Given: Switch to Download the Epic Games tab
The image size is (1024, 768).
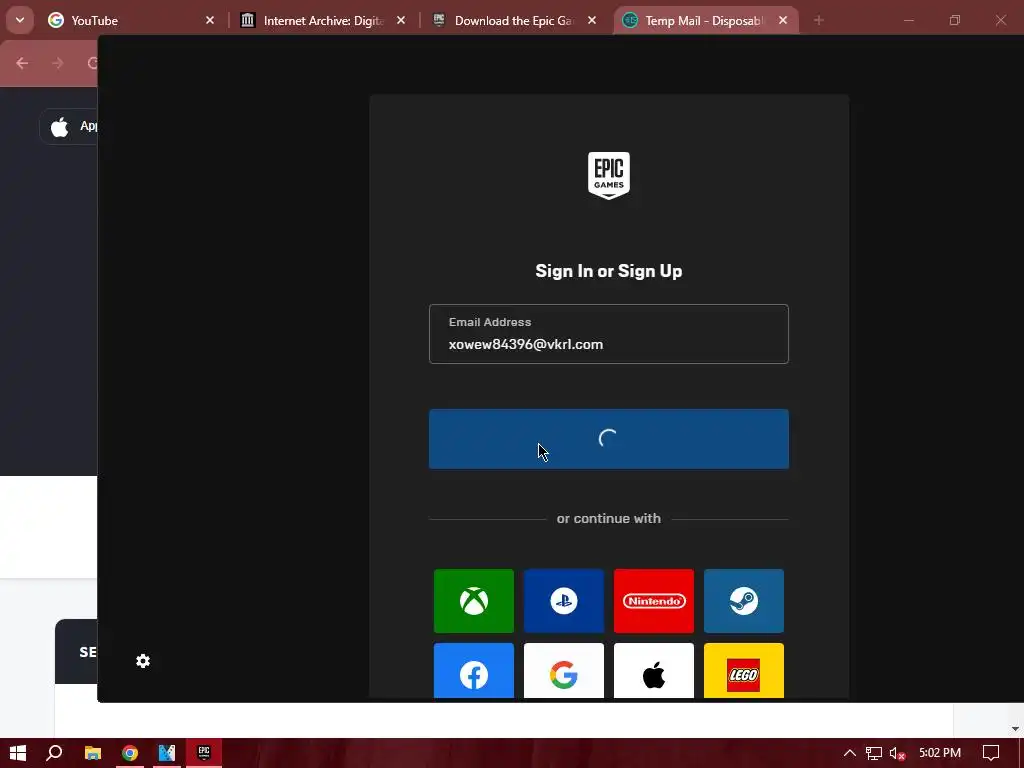Looking at the screenshot, I should click(514, 20).
